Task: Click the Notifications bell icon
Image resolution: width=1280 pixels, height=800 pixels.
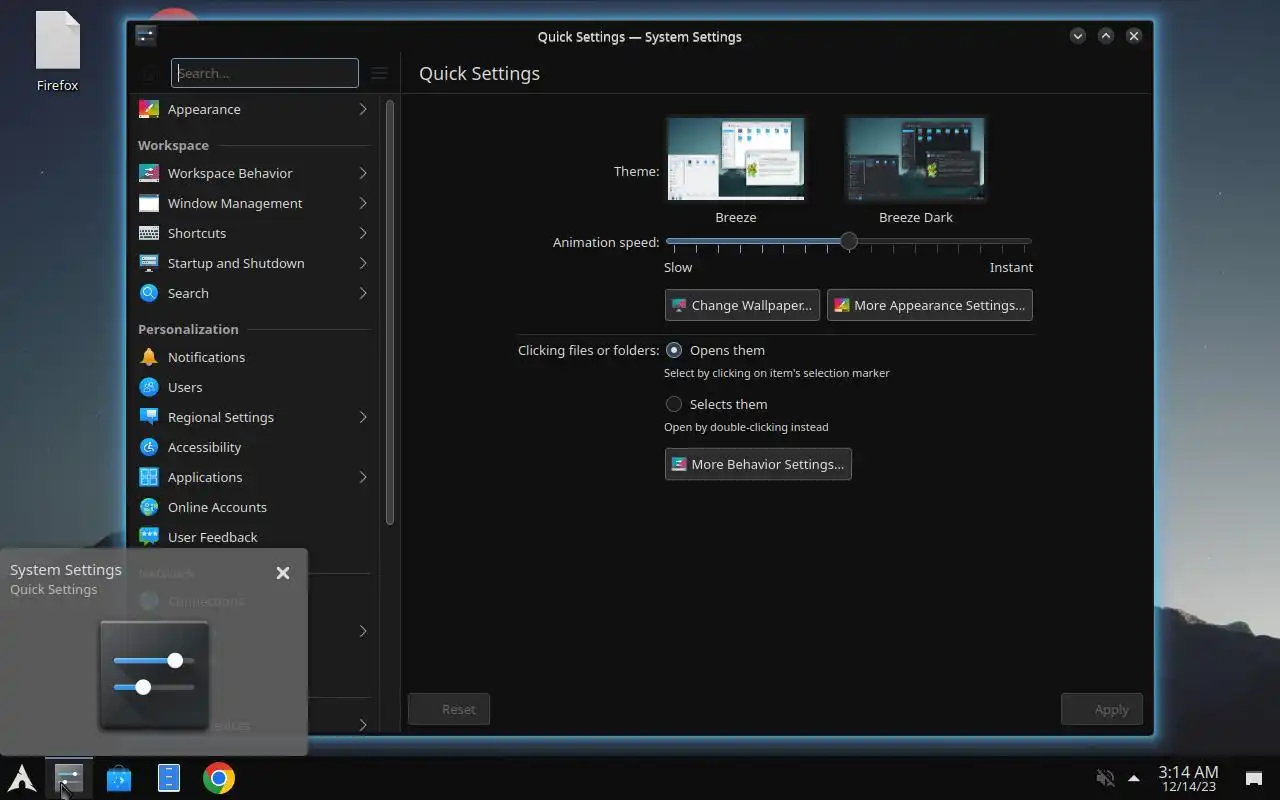Action: (x=149, y=357)
